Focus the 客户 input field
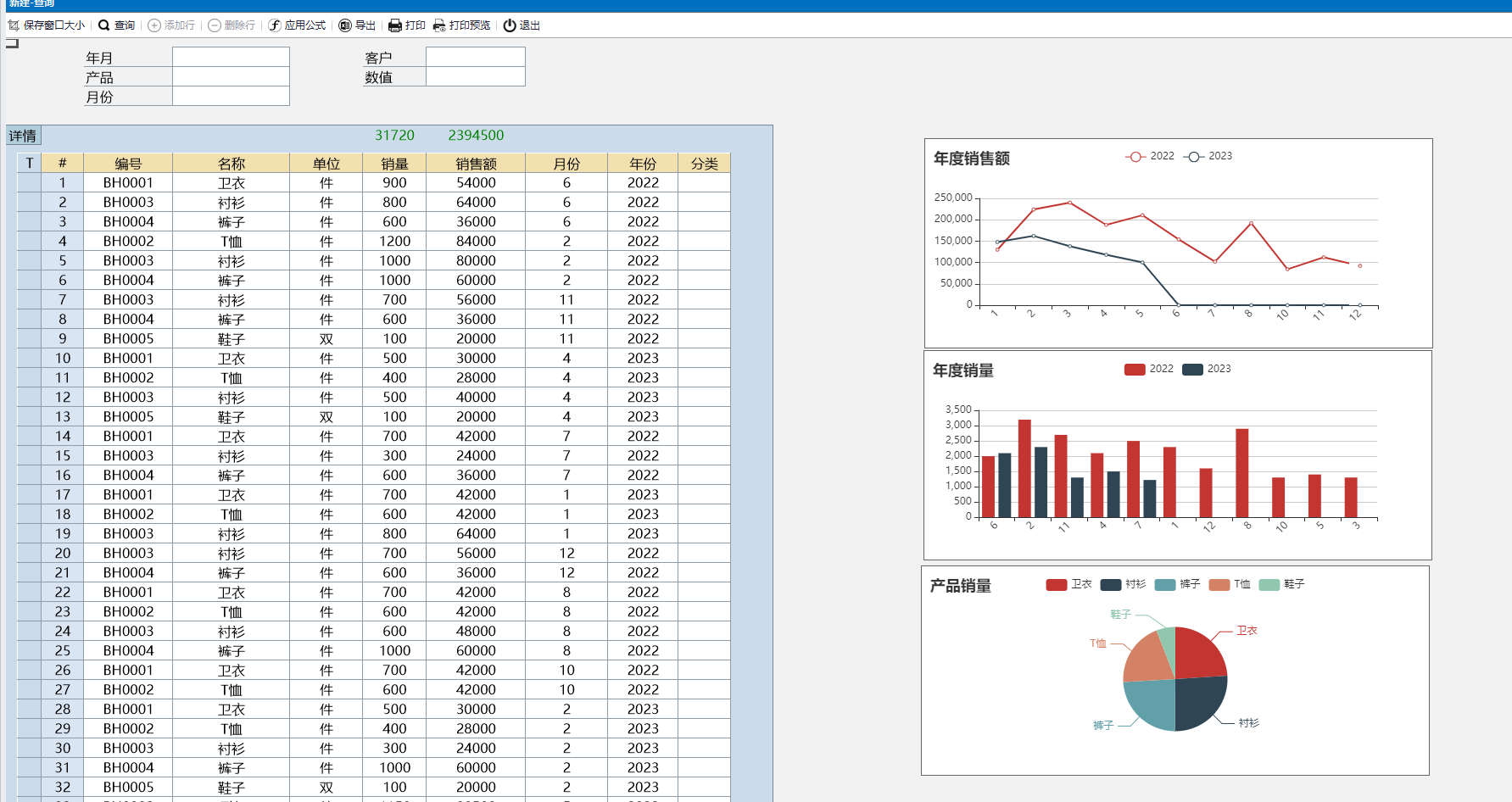Viewport: 1512px width, 802px height. point(475,57)
